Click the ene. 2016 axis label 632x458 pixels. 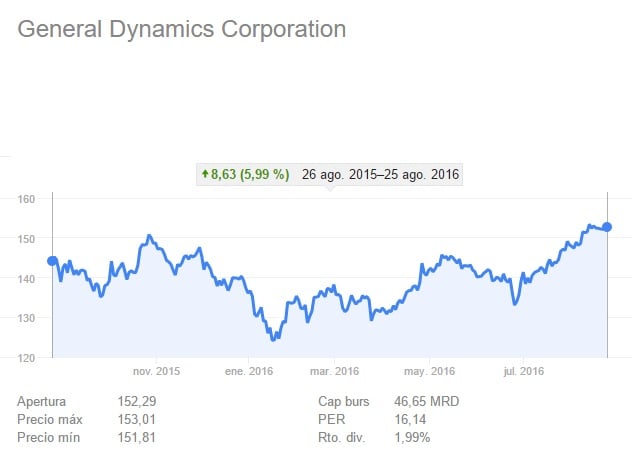[248, 371]
